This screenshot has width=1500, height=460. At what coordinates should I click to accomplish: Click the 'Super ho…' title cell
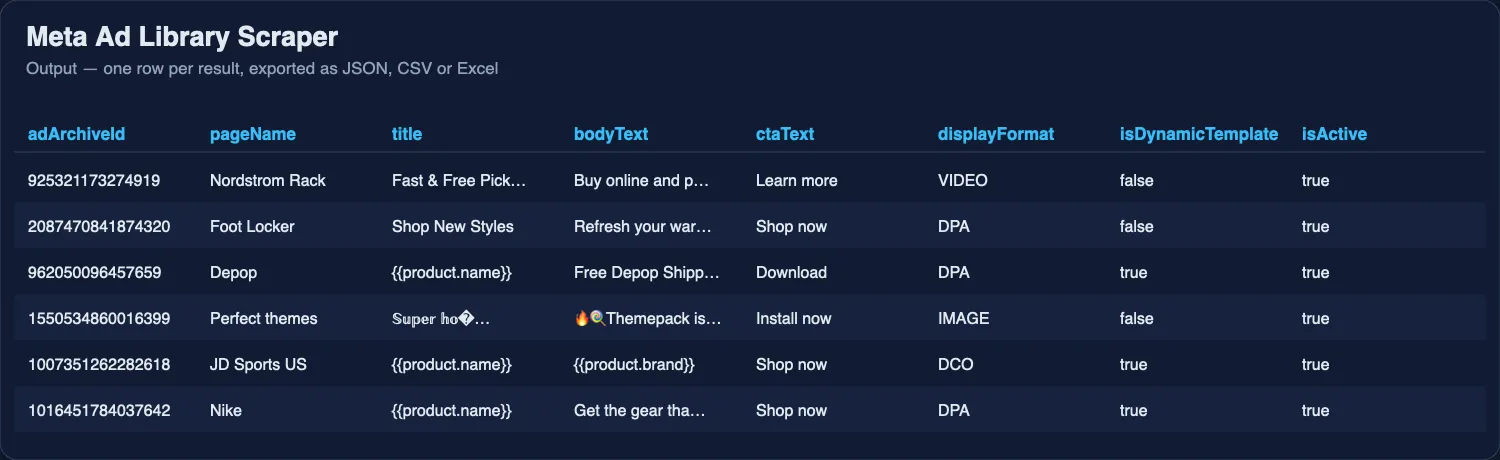pyautogui.click(x=441, y=319)
